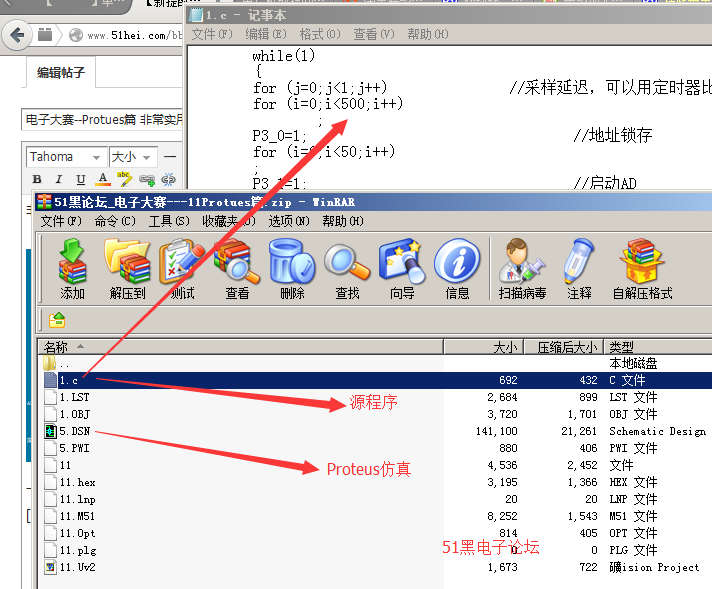Open the Wizard (向导) tool
Screen dimensions: 712x589
click(402, 269)
